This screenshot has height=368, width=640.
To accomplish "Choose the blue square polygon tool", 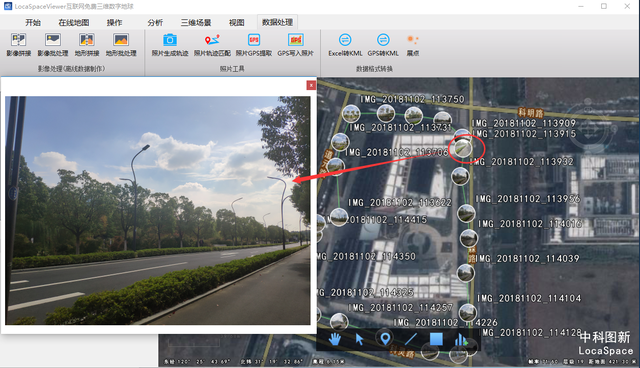I will coord(436,339).
